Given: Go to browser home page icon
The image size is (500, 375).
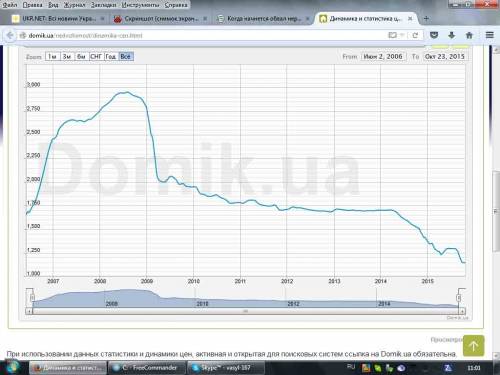Looking at the screenshot, I should (469, 35).
